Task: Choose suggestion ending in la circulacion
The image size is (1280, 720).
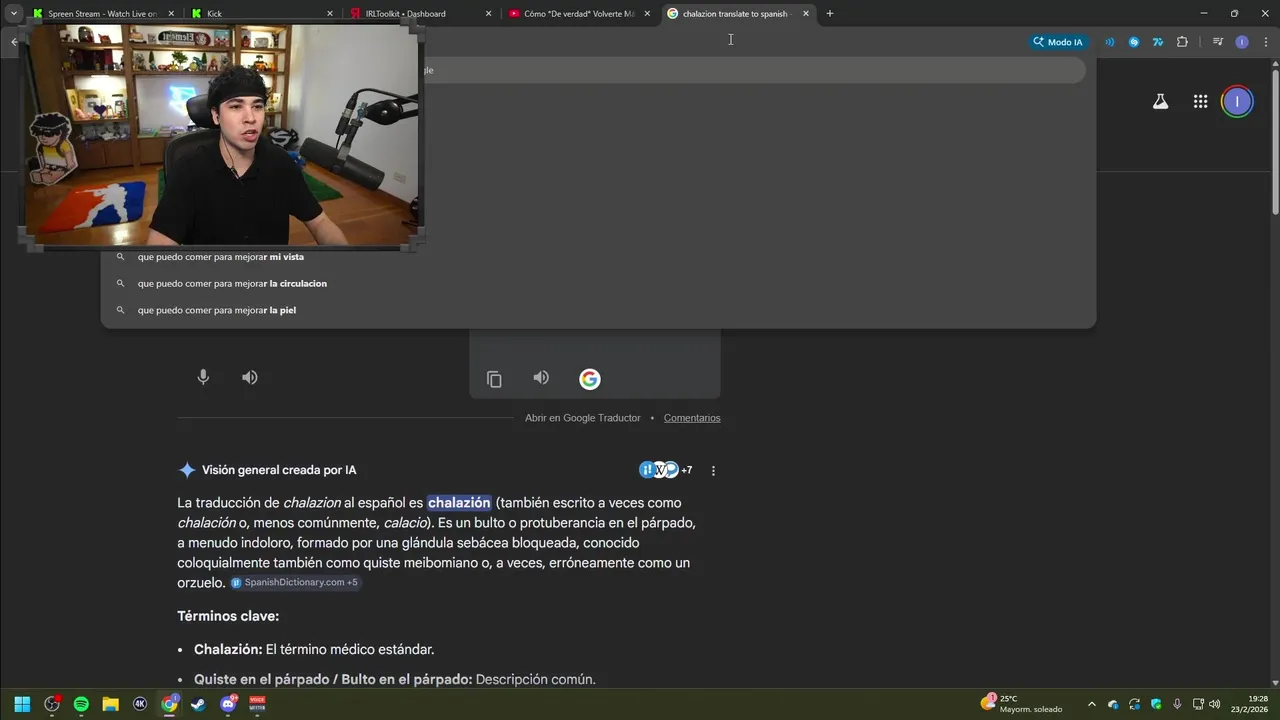Action: tap(598, 284)
